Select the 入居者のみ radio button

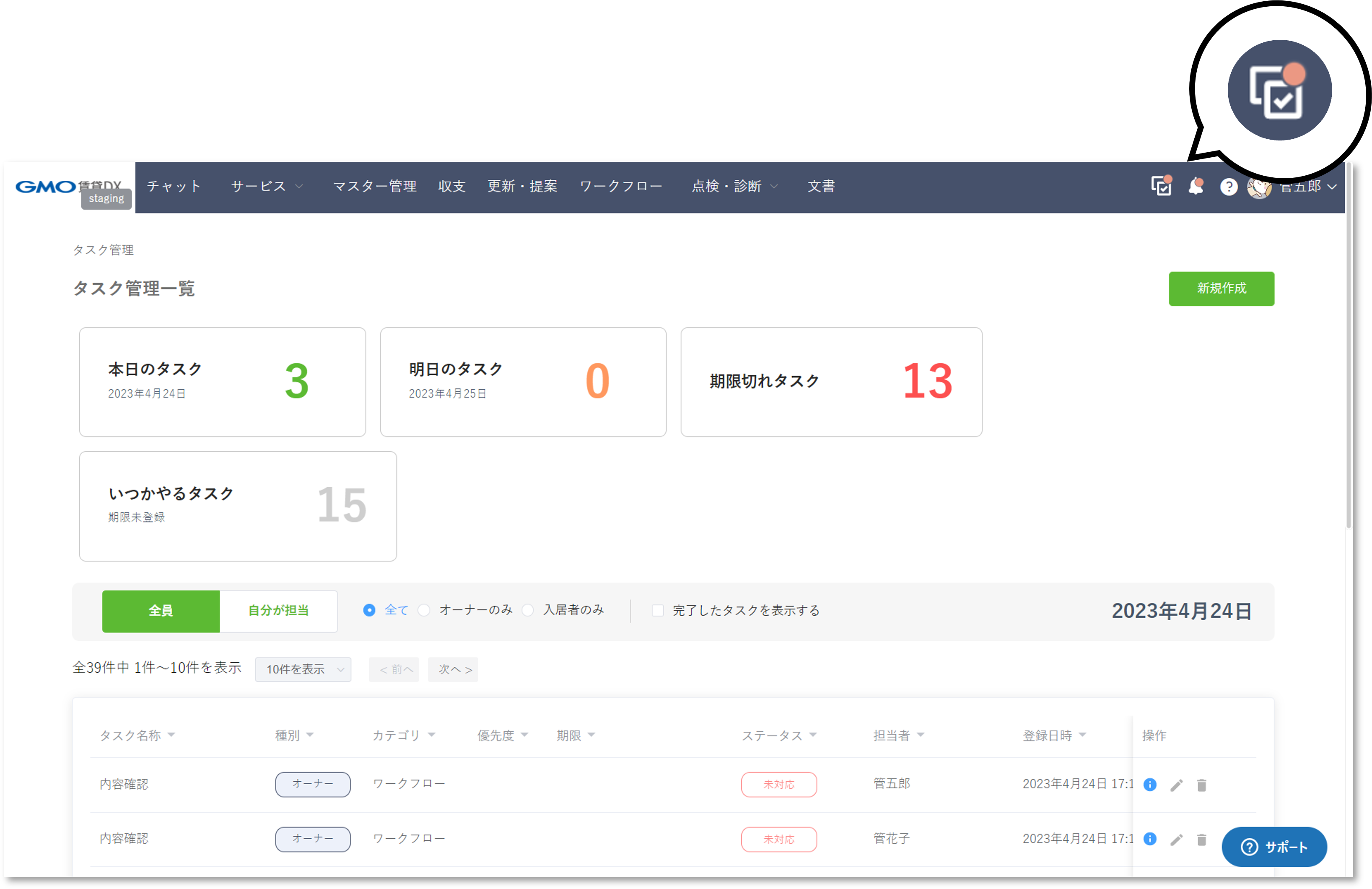pos(527,610)
